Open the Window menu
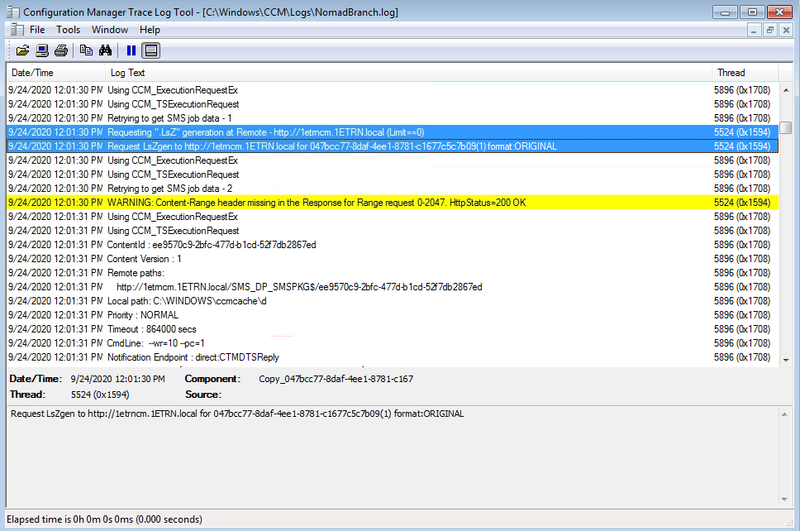Screen dimensions: 800x531 pyautogui.click(x=110, y=30)
